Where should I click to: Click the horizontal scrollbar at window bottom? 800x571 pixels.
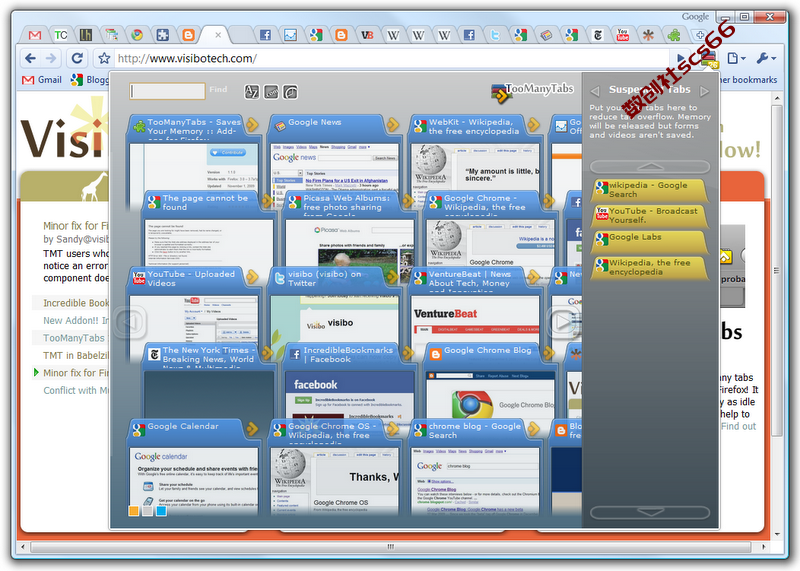[390, 547]
